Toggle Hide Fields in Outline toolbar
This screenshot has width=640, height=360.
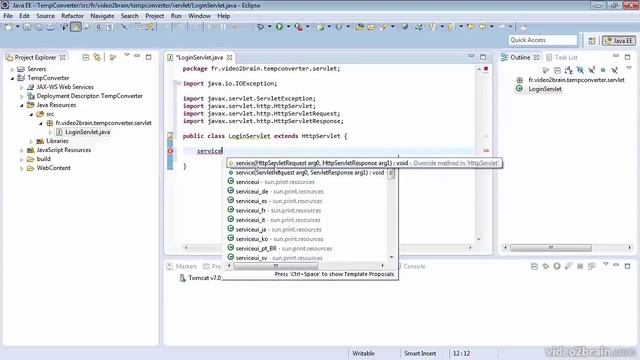pyautogui.click(x=580, y=70)
